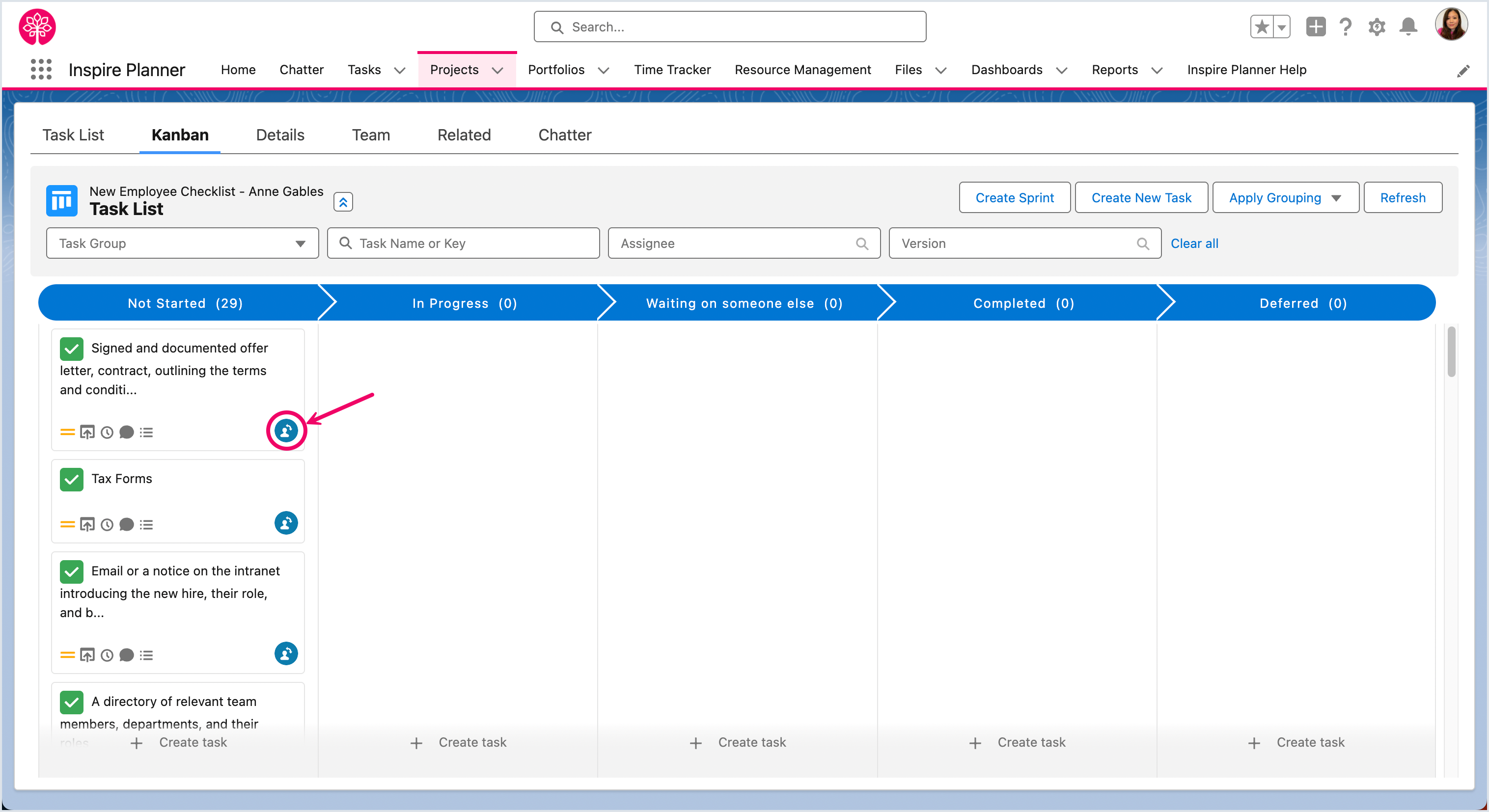This screenshot has height=812, width=1489.
Task: Click the Create New Task button
Action: click(1142, 198)
